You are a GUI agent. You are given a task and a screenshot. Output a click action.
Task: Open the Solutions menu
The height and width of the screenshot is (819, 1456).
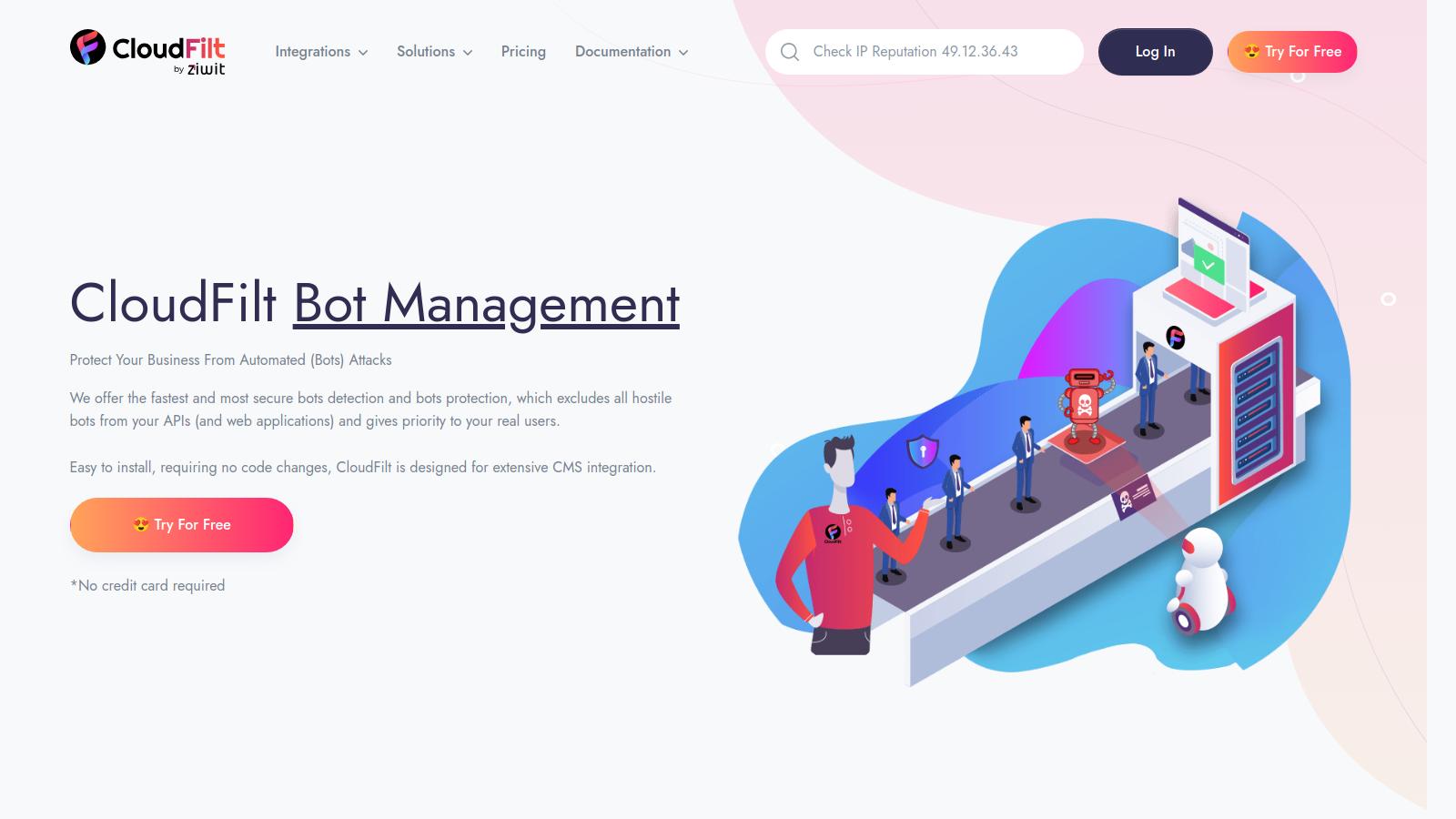[x=434, y=52]
